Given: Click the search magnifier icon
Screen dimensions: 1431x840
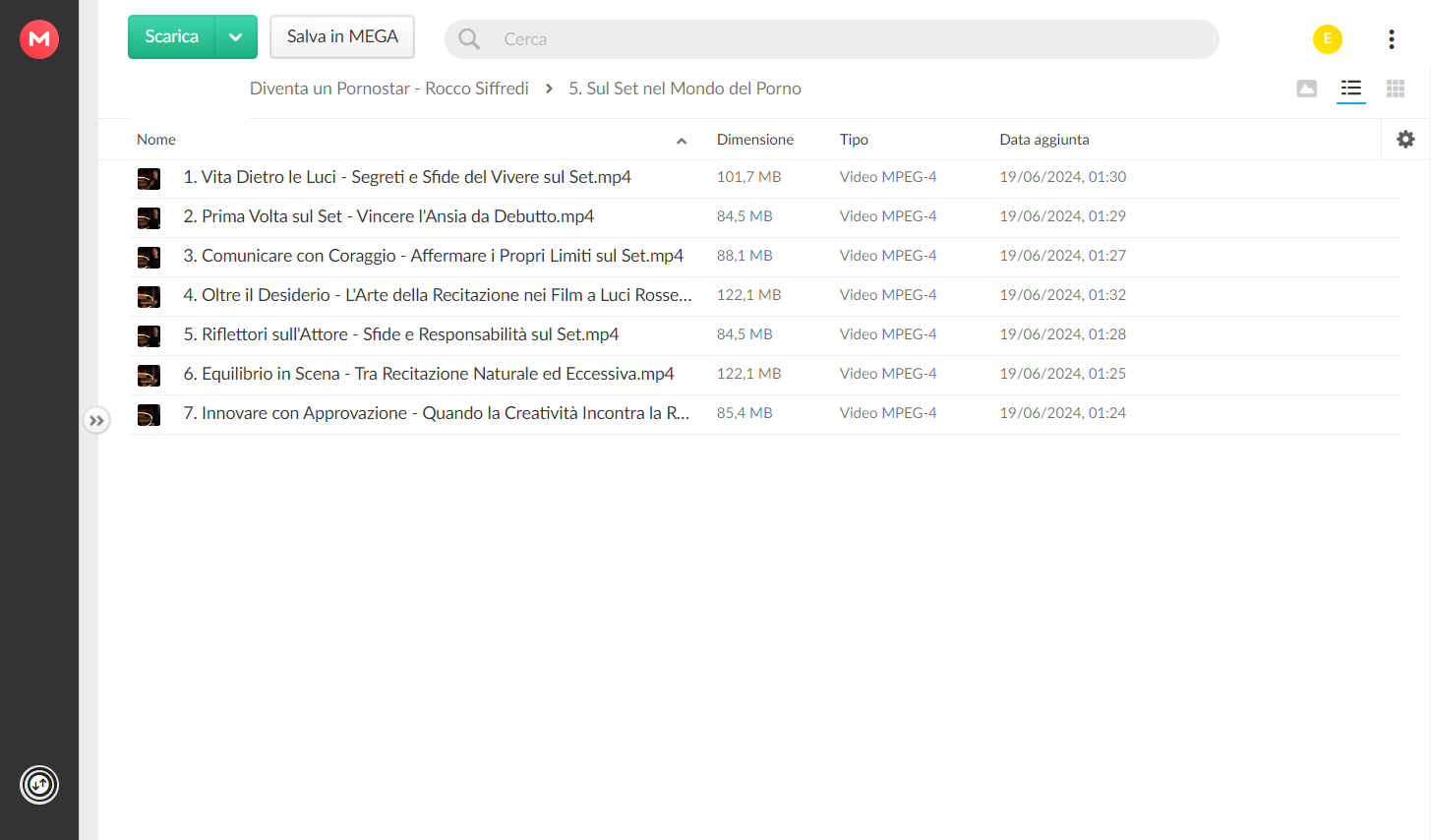Looking at the screenshot, I should (469, 39).
